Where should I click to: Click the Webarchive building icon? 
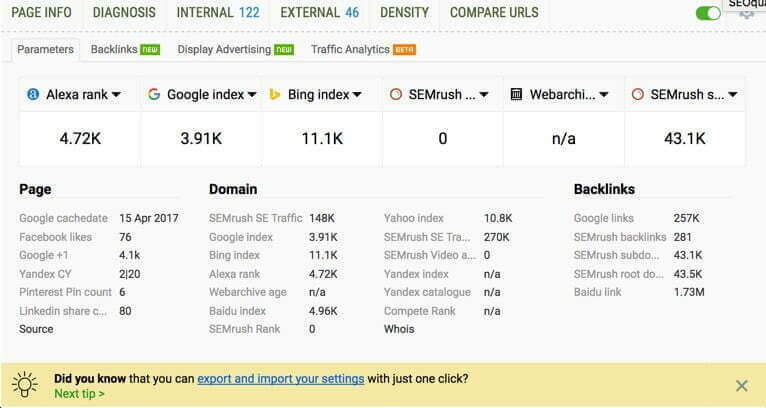(x=516, y=94)
